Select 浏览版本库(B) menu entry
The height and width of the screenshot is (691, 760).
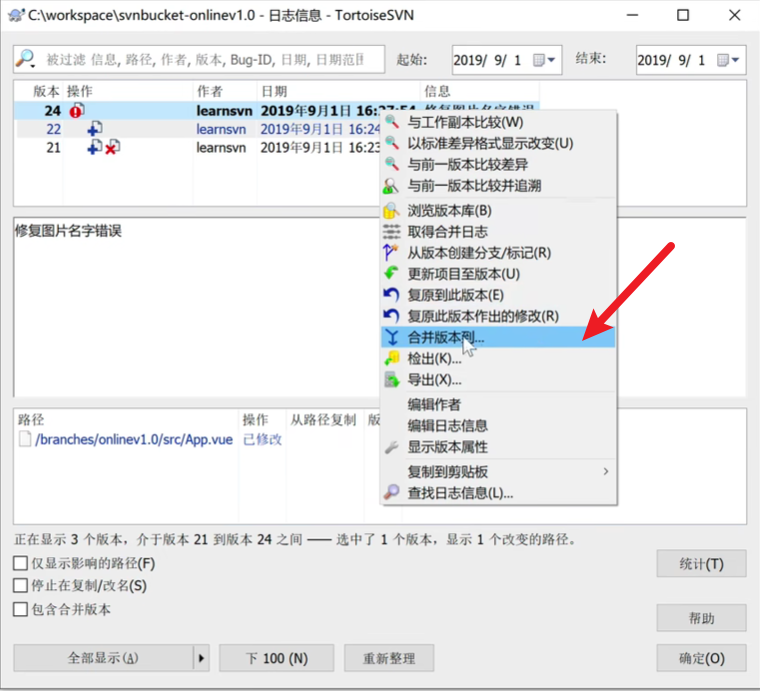(499, 211)
